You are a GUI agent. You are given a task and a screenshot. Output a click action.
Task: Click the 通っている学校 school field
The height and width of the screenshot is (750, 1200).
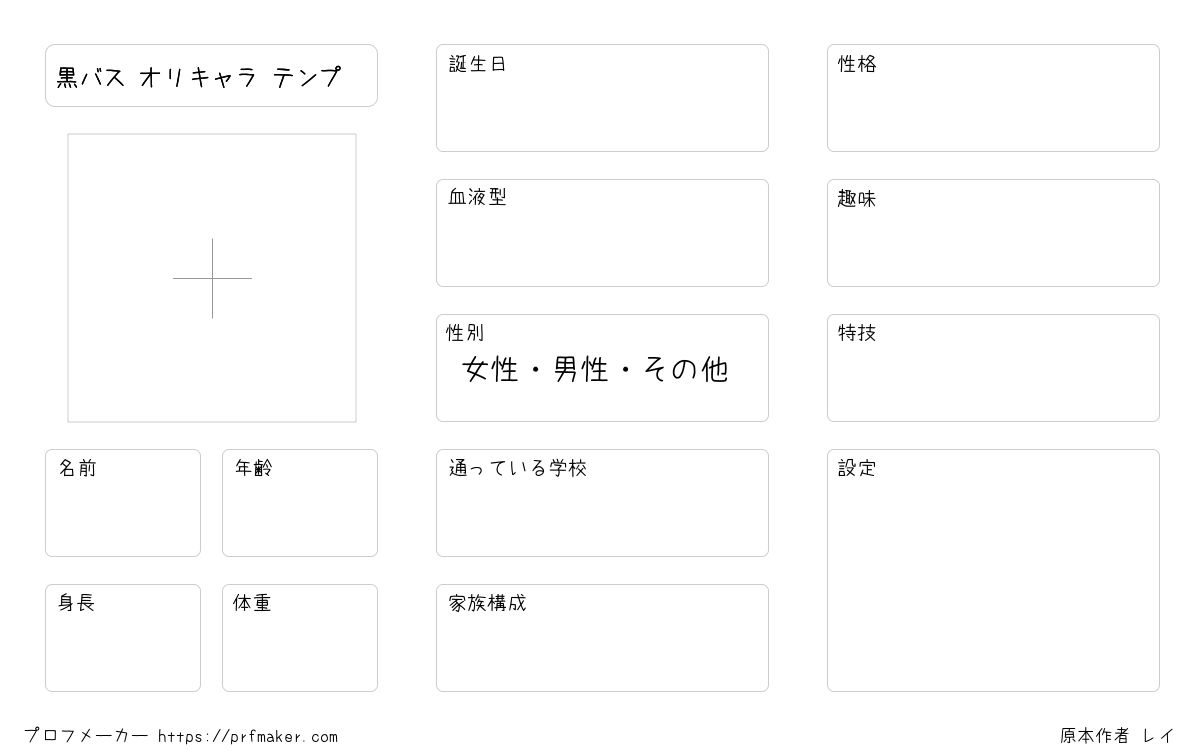click(x=602, y=503)
